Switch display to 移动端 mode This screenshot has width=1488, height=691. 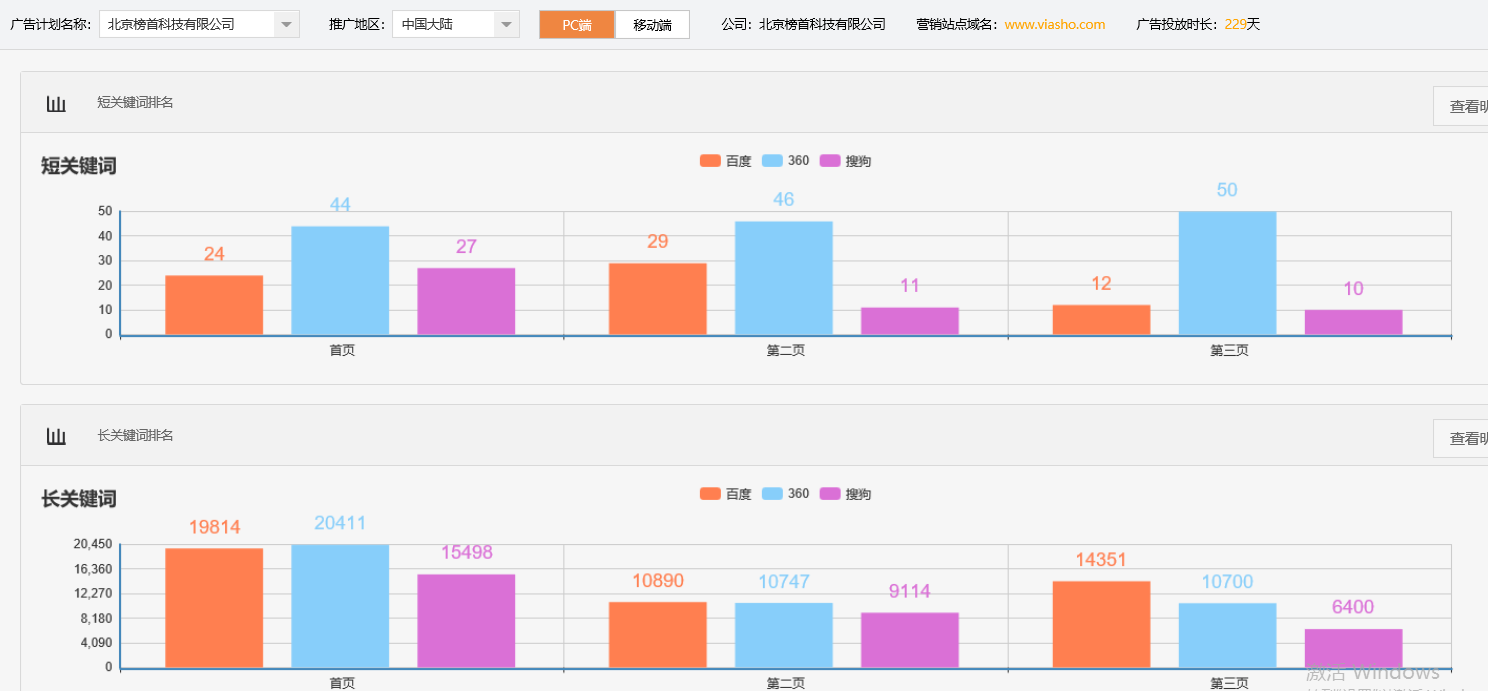(x=652, y=24)
